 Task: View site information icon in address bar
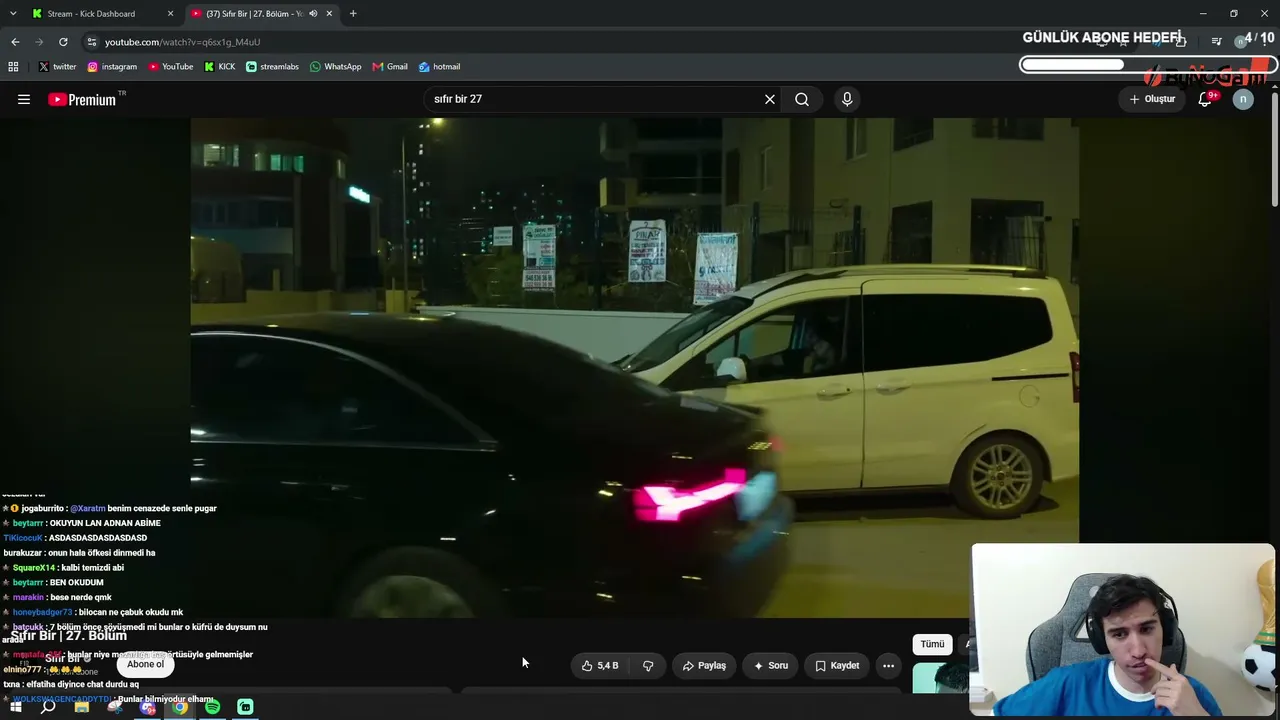[92, 42]
